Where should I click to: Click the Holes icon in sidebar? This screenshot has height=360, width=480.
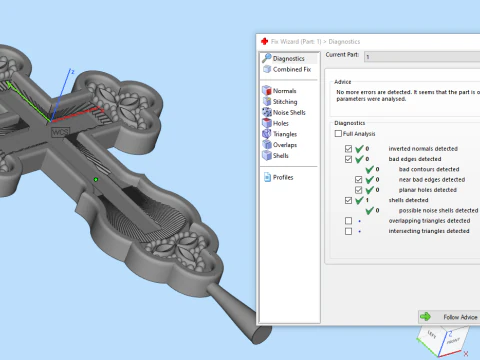tap(267, 123)
